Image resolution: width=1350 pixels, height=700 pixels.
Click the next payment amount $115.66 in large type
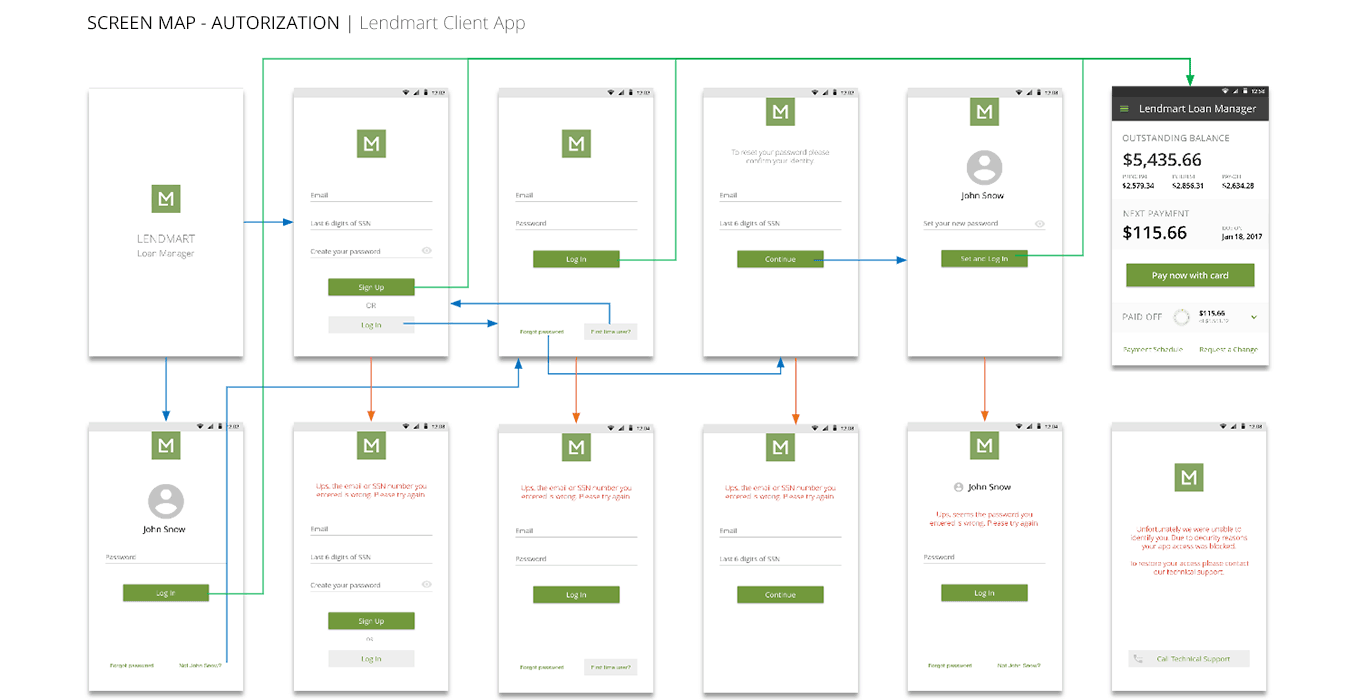pos(1155,233)
